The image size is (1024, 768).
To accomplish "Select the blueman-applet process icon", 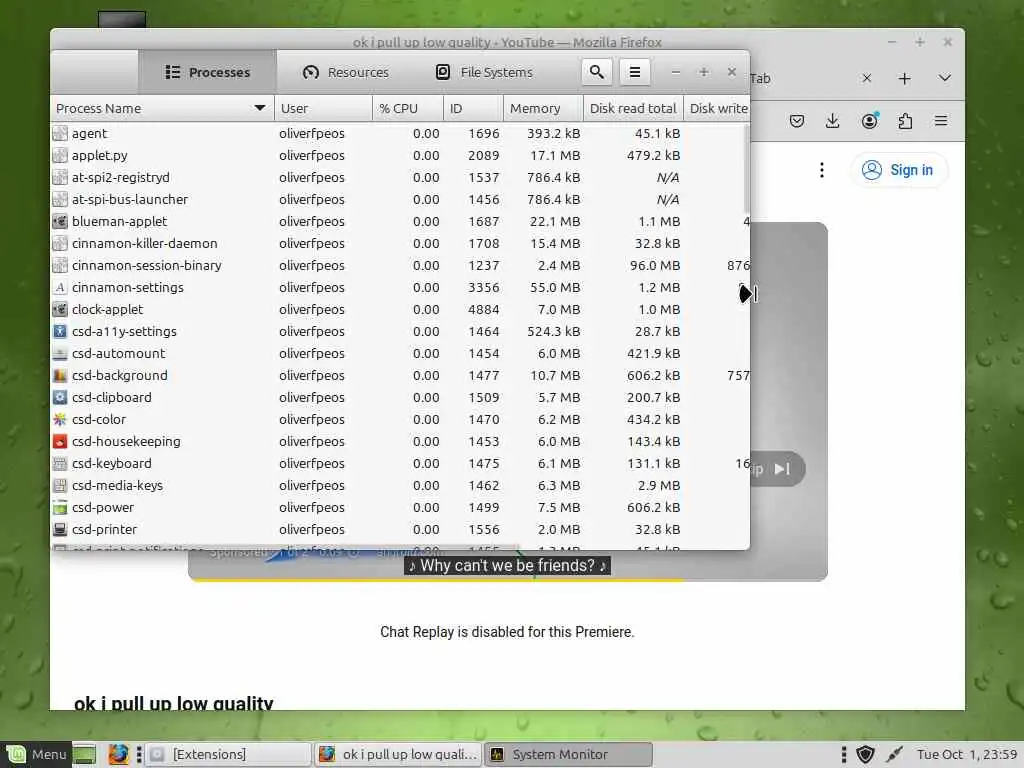I will click(x=60, y=221).
